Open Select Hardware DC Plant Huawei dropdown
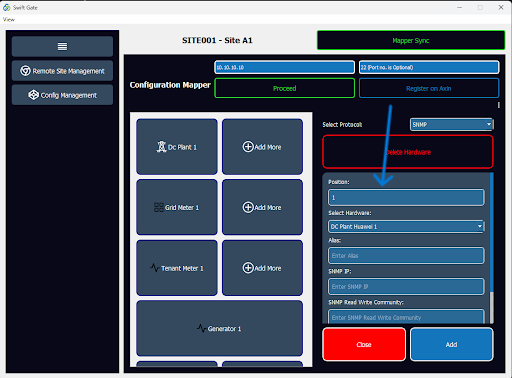This screenshot has width=512, height=378. click(406, 226)
